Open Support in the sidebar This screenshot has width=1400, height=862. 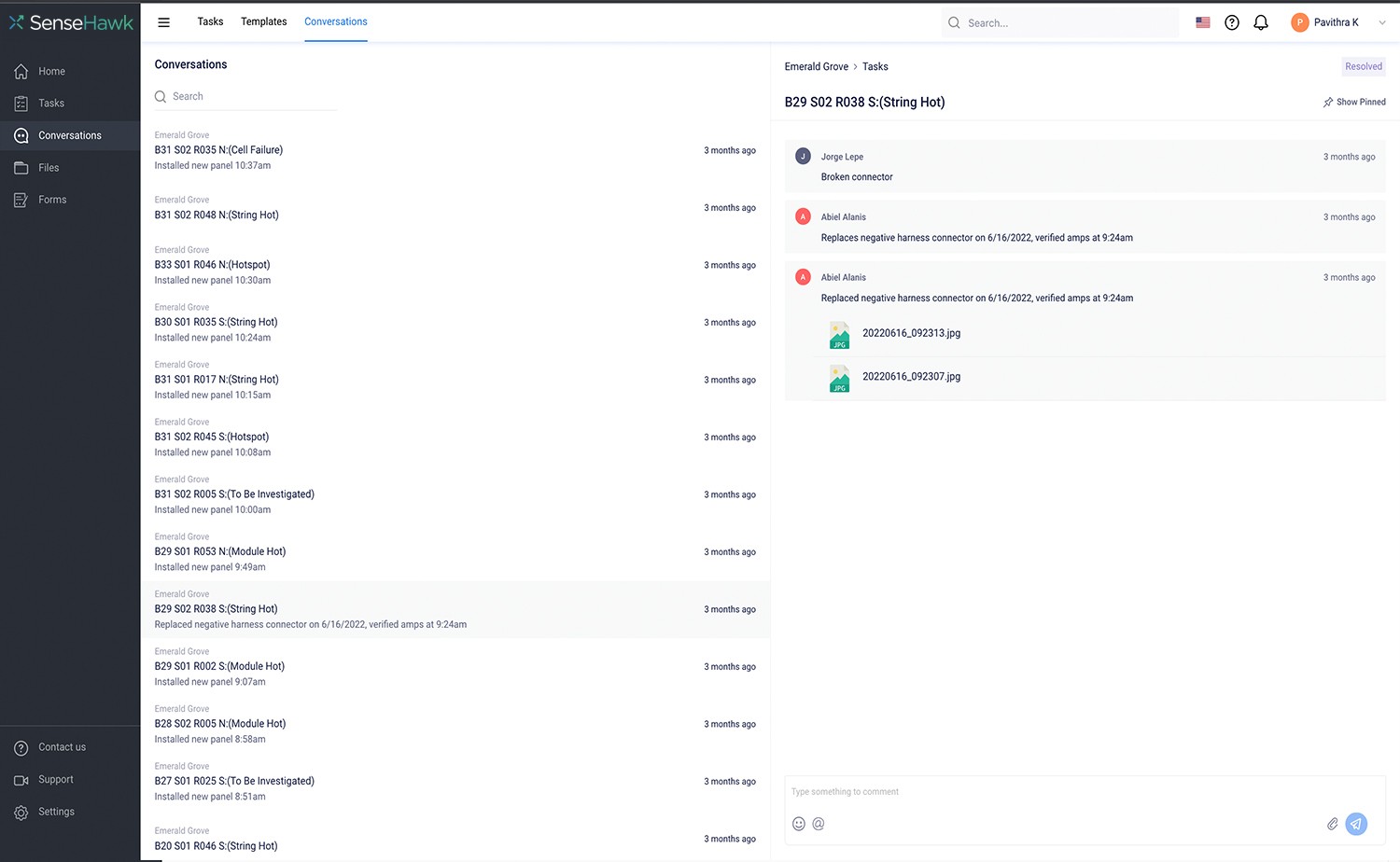[70, 780]
